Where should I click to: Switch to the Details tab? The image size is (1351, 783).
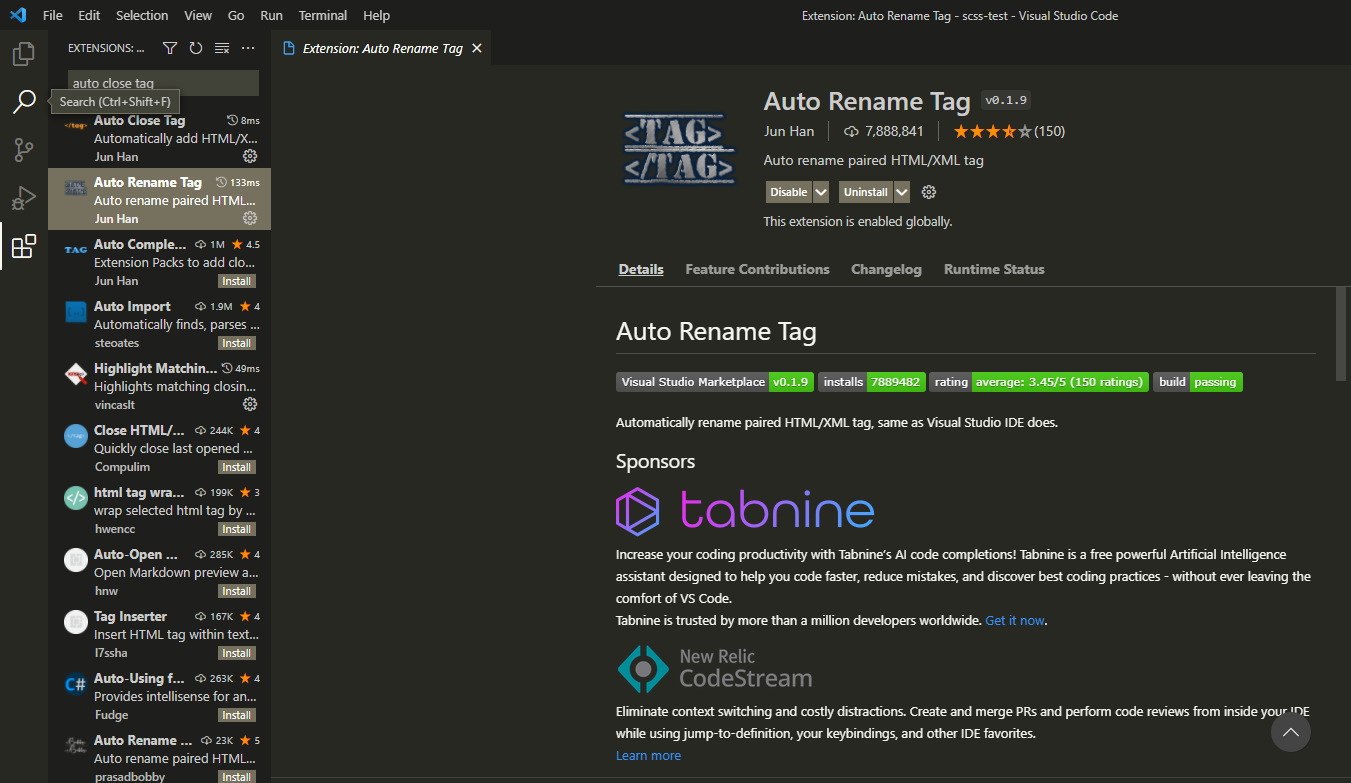(641, 269)
